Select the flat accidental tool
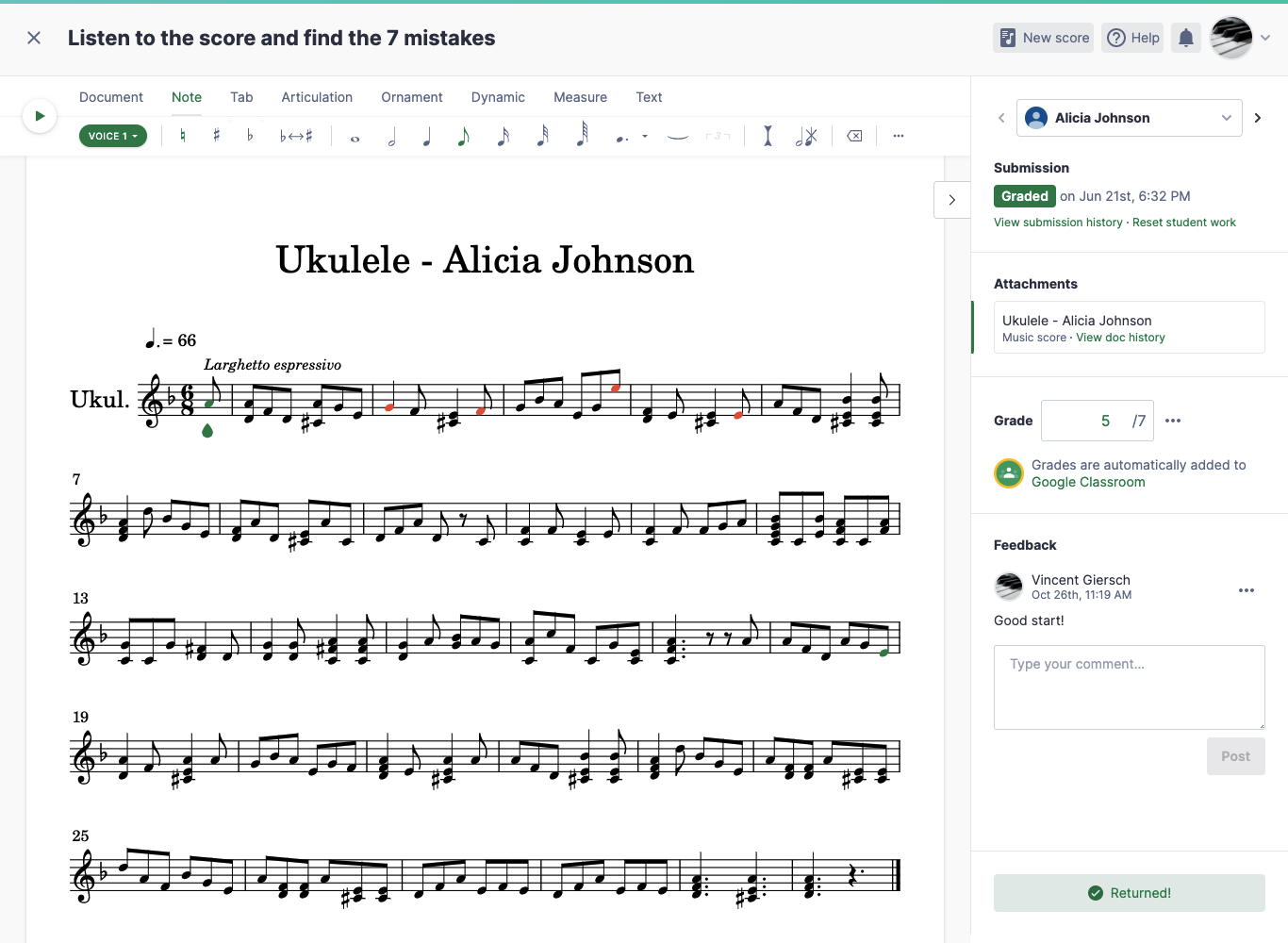 [250, 136]
